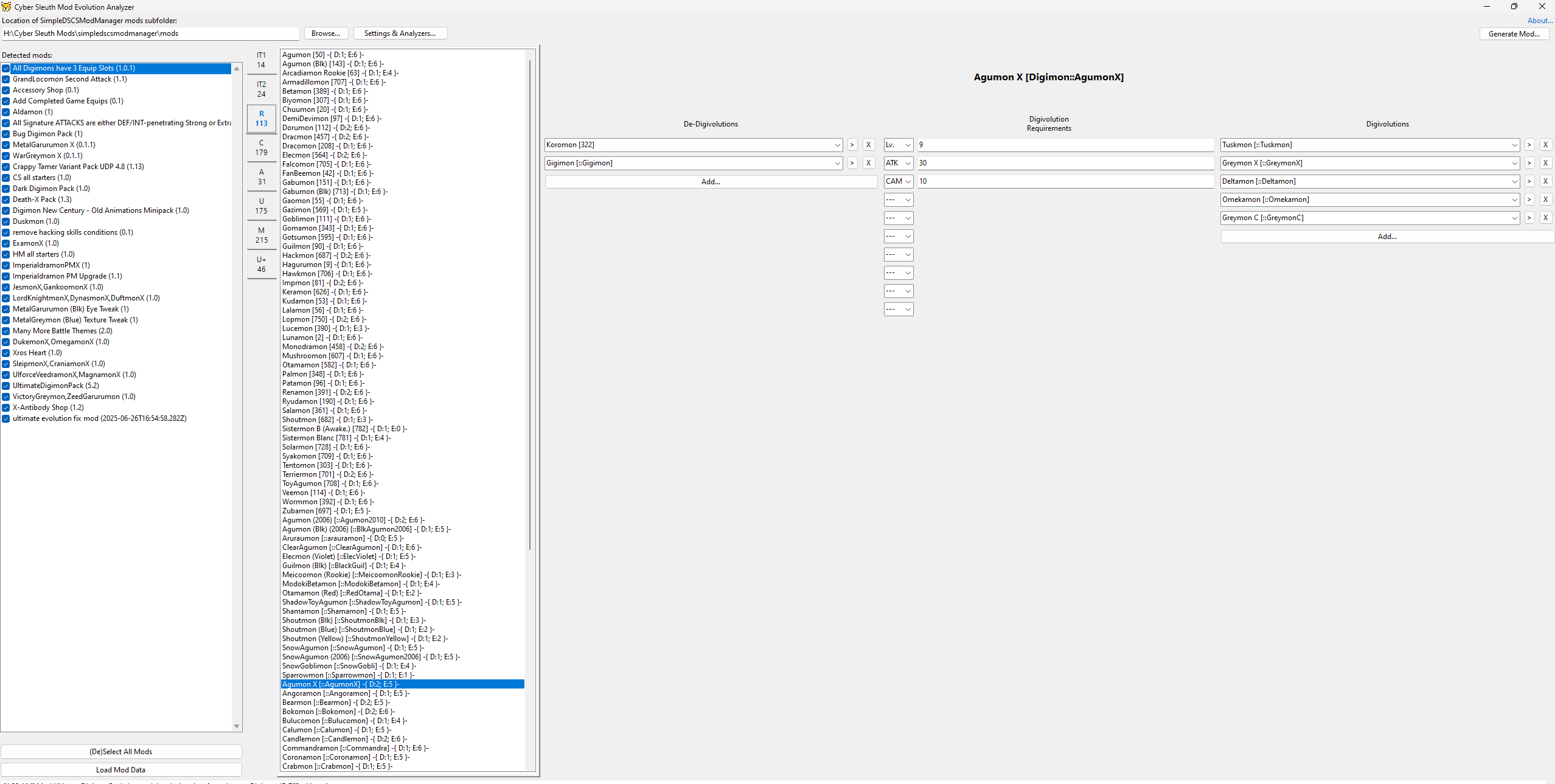Remove Gigimon de-digivolution with its X button
Image resolution: width=1555 pixels, height=784 pixels.
click(x=869, y=163)
